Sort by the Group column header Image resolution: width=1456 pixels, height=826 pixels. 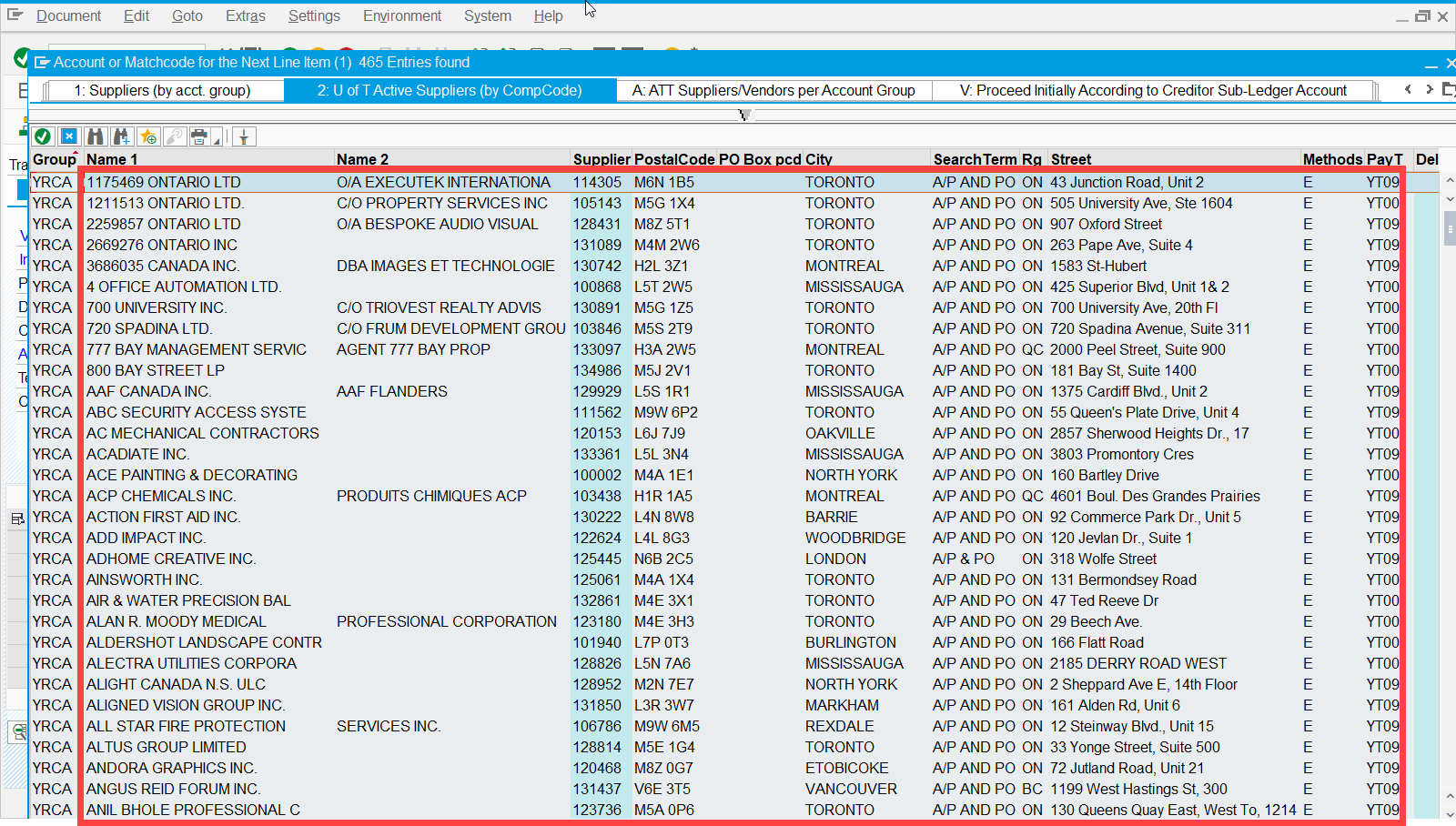55,159
